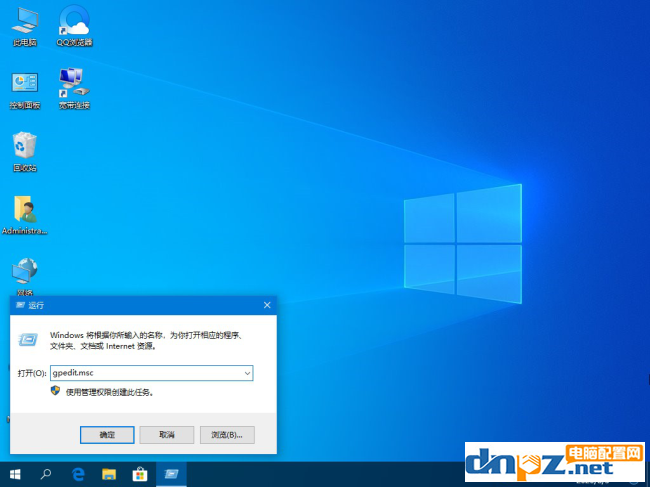Select the Control Panel desktop icon
The width and height of the screenshot is (650, 487).
[25, 89]
